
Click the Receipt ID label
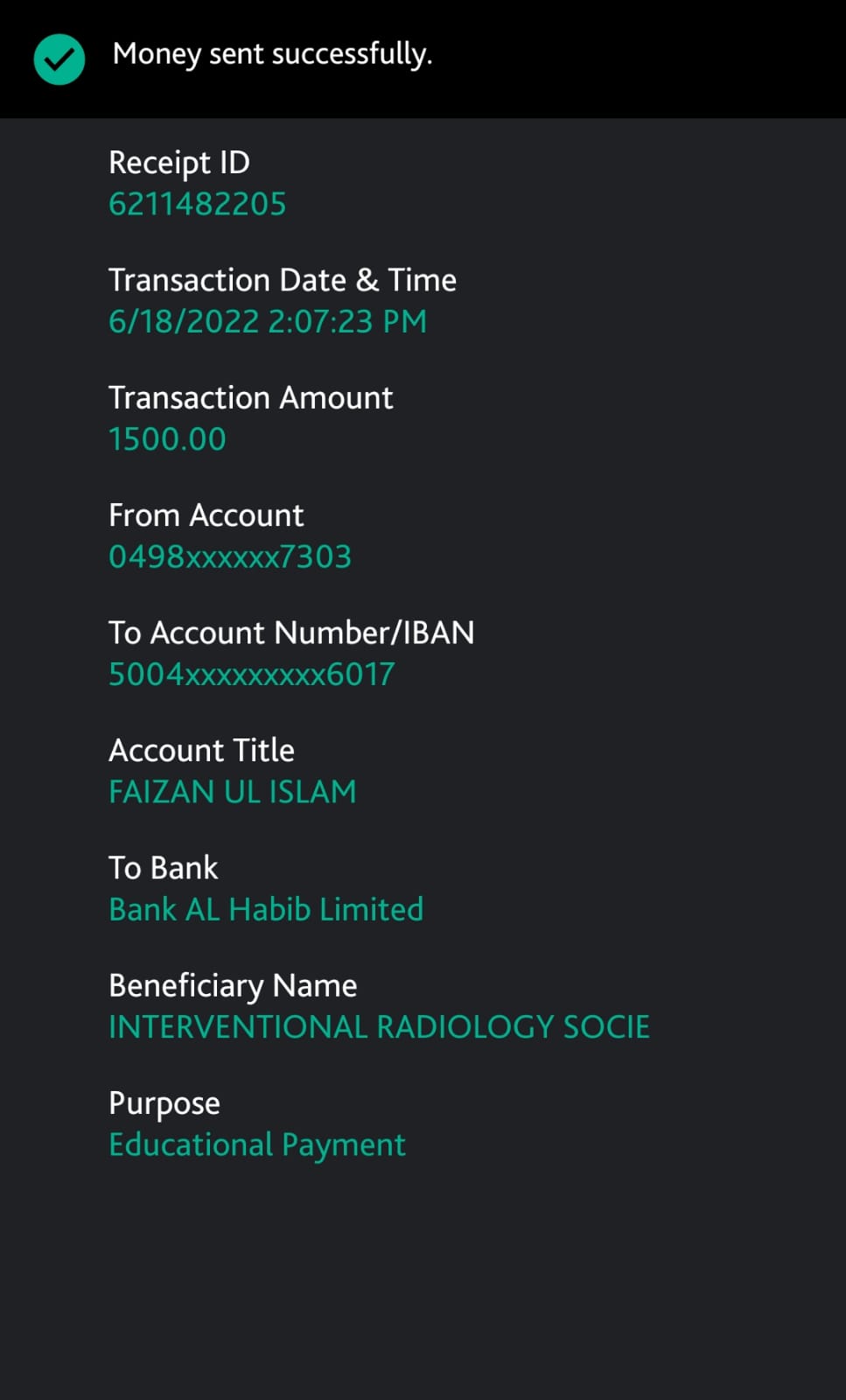pyautogui.click(x=179, y=163)
